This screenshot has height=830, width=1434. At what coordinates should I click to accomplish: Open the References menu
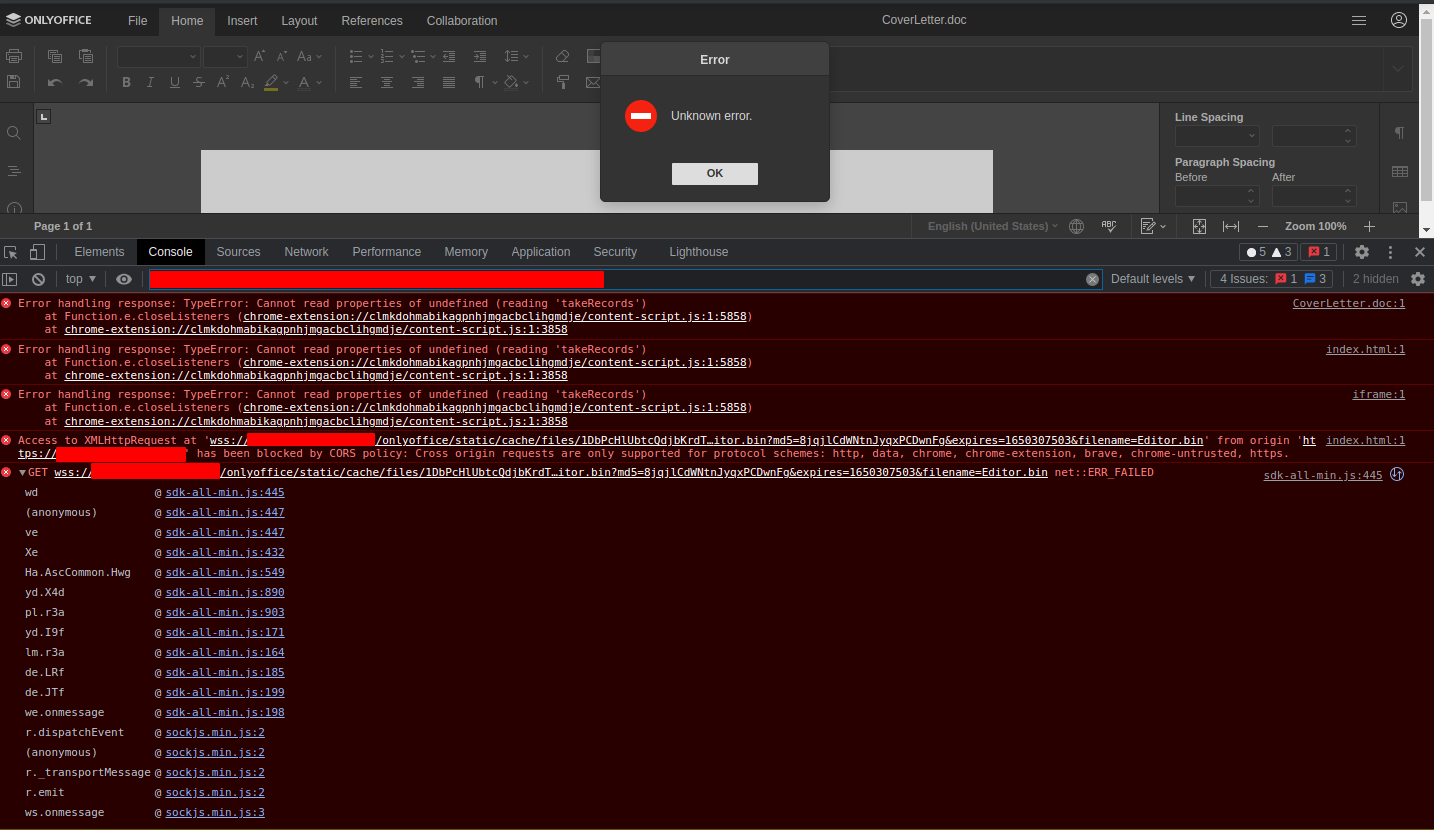(x=371, y=20)
